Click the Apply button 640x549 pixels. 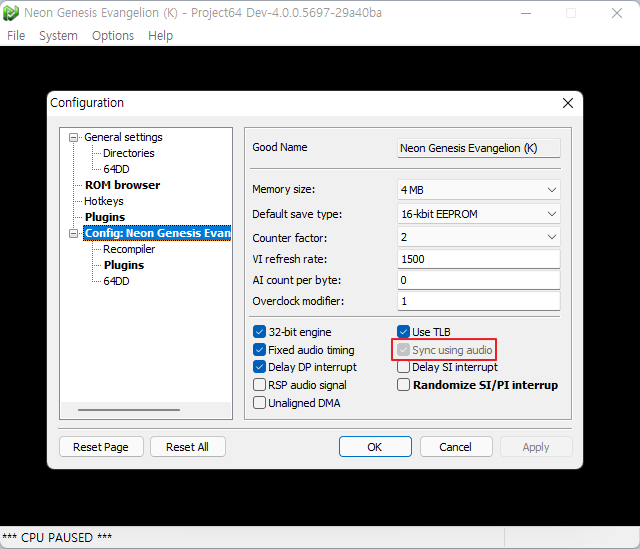click(x=536, y=447)
